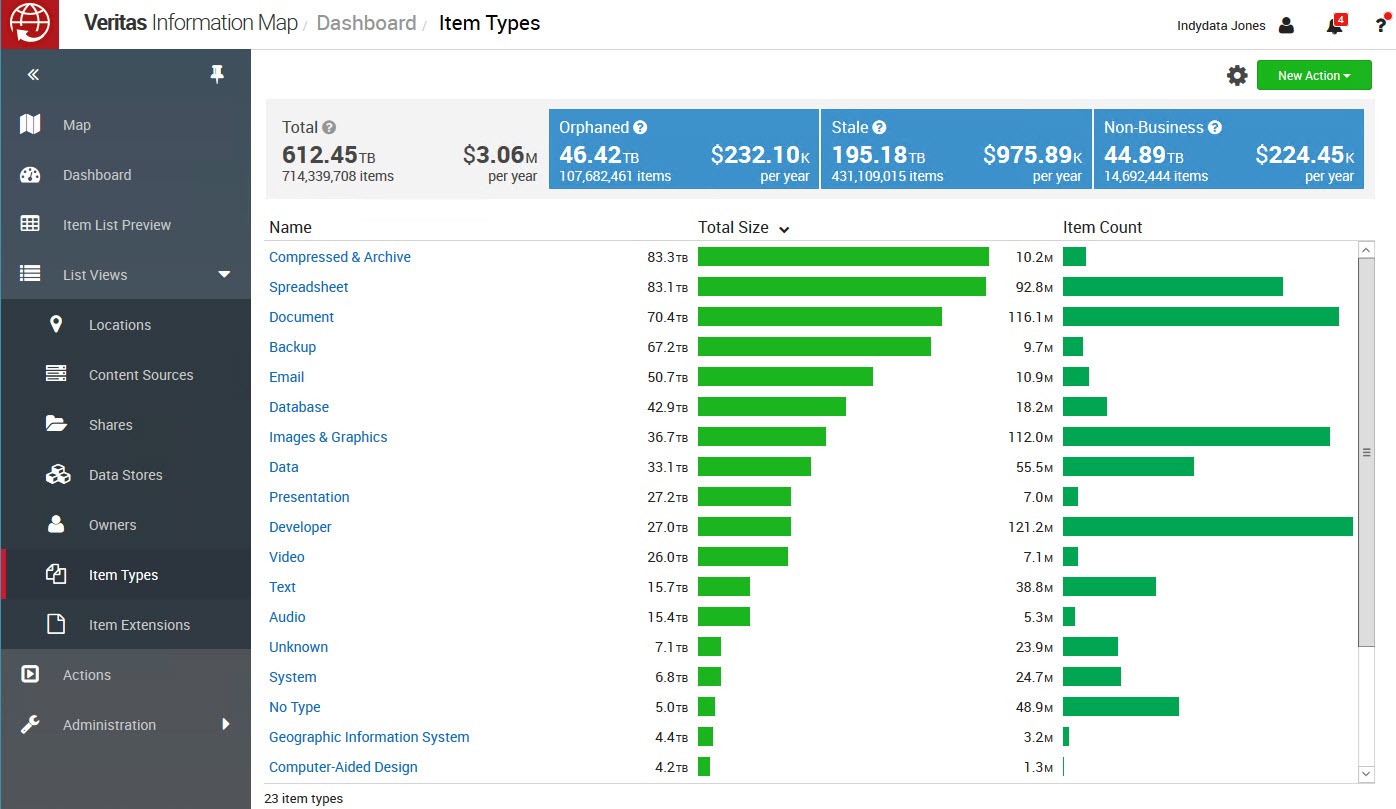Image resolution: width=1396 pixels, height=809 pixels.
Task: Open Item Extensions in the sidebar
Action: pos(139,625)
